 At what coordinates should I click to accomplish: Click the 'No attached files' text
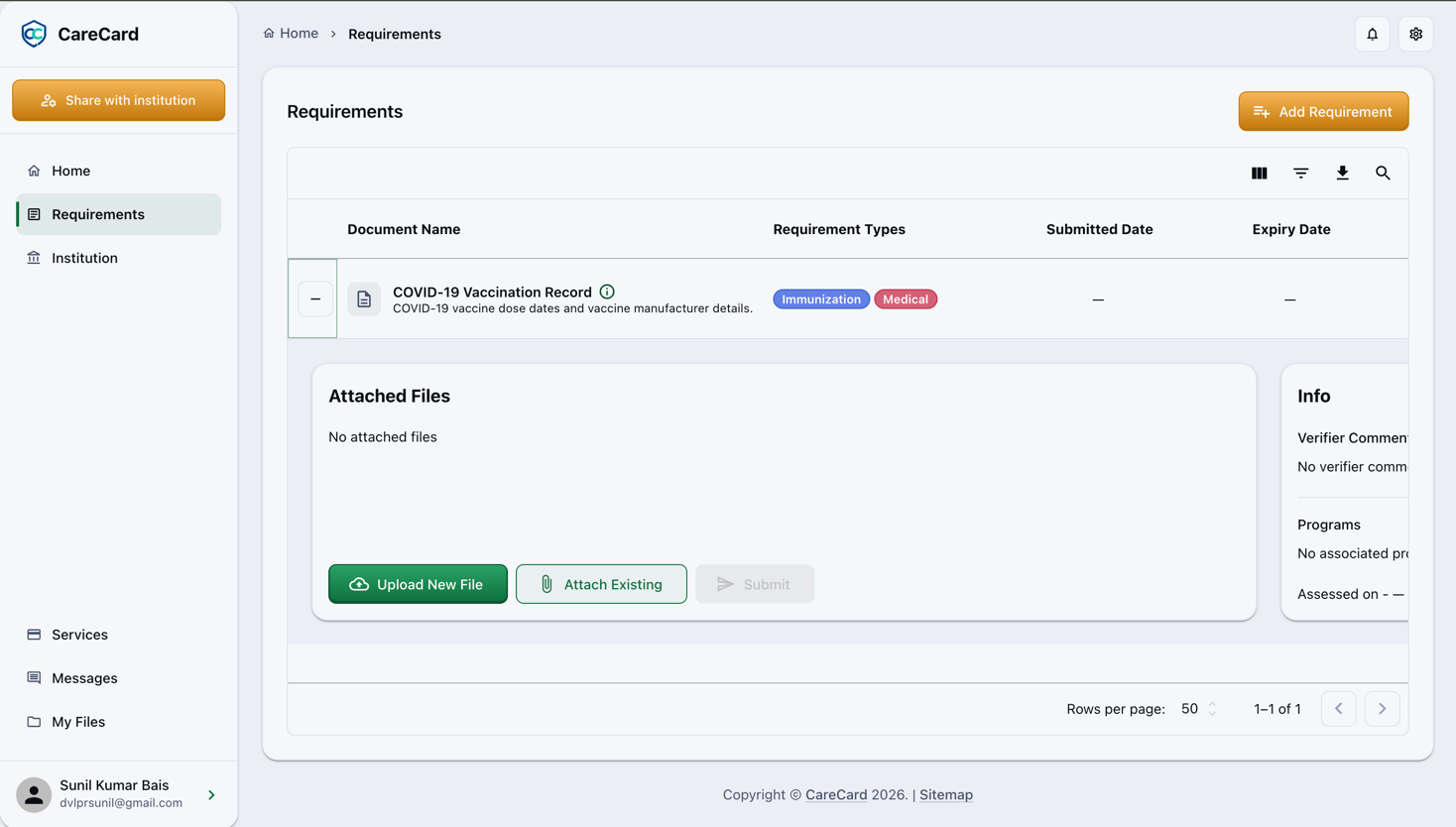(x=383, y=436)
